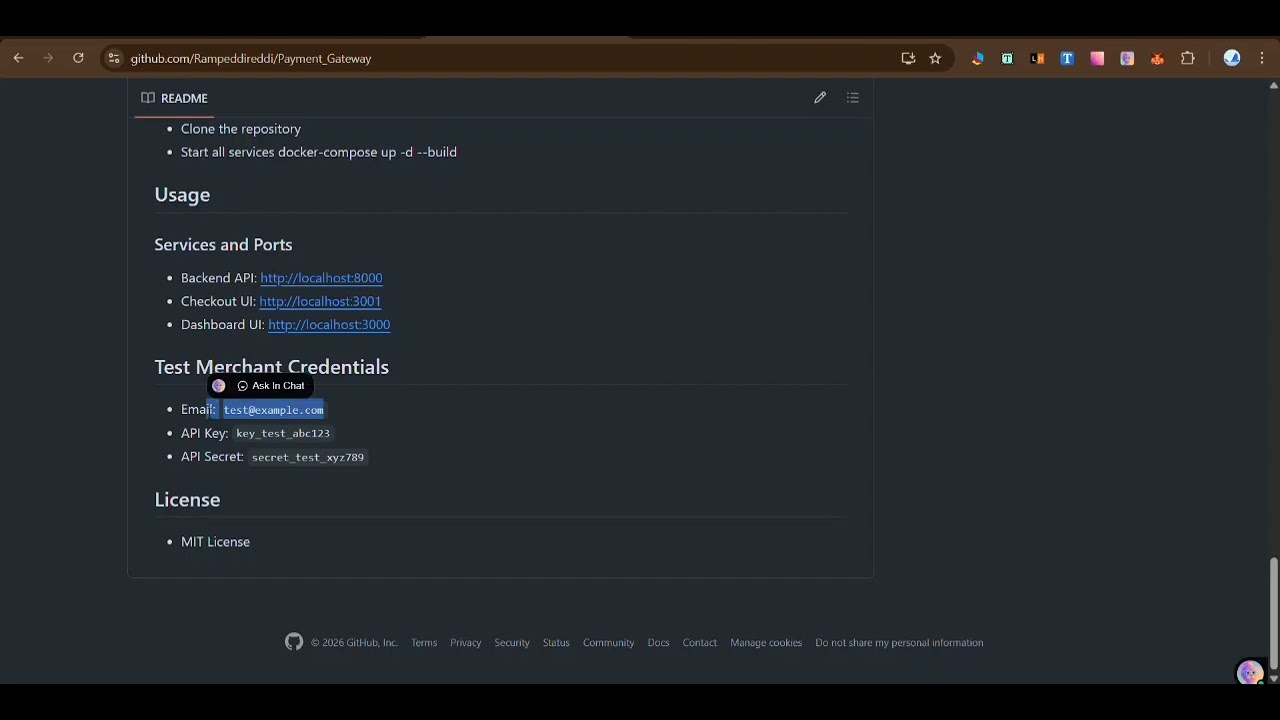Open the browser profile avatar

1232,59
